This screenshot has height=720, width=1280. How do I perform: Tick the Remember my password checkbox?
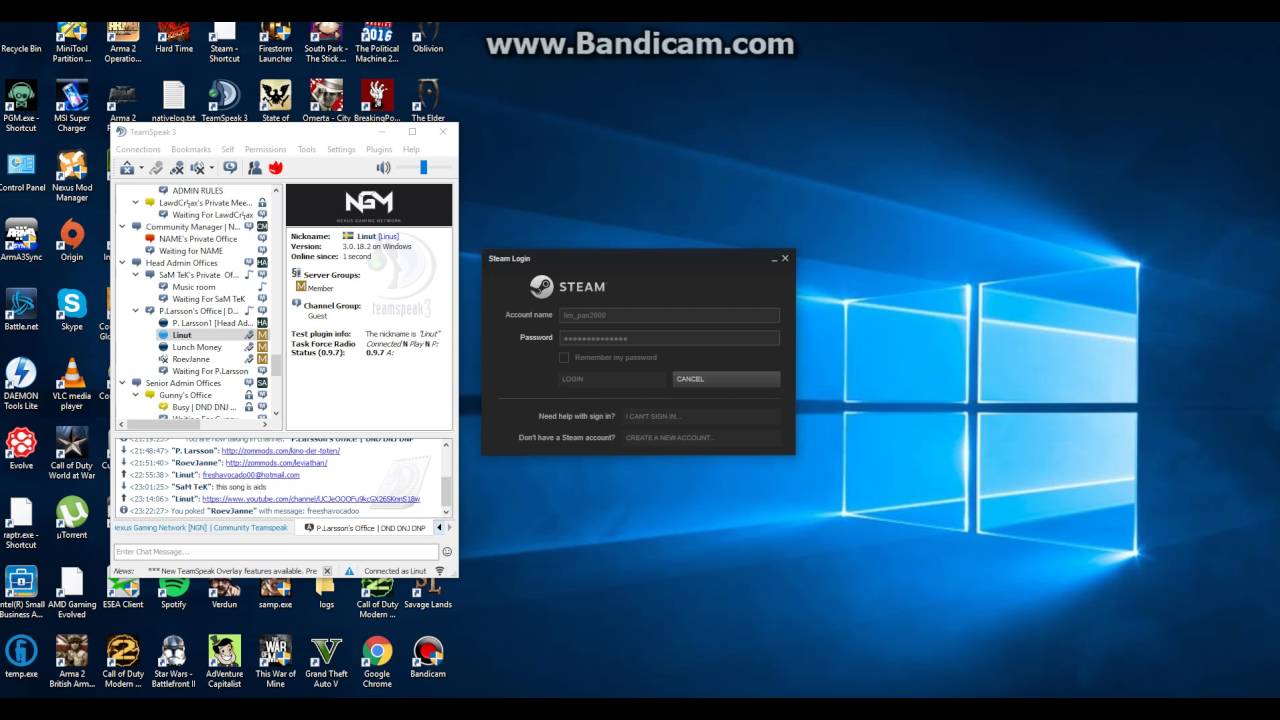564,357
